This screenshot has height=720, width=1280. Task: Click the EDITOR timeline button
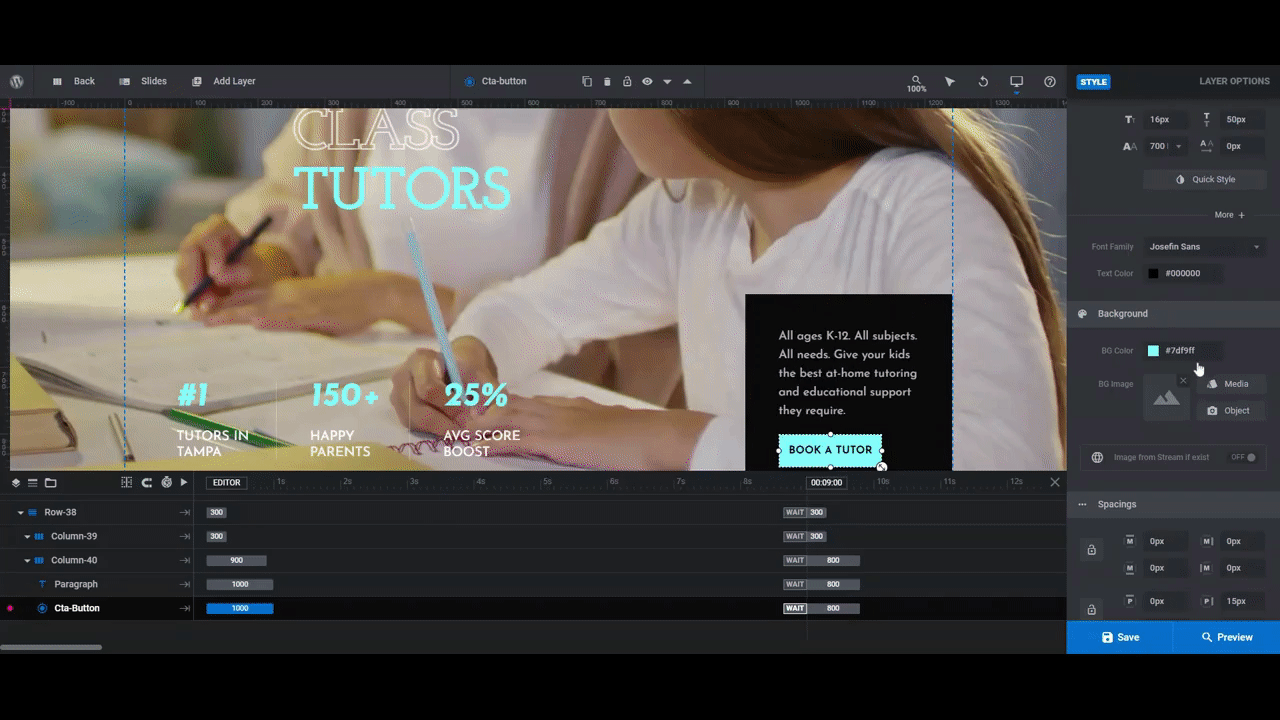[227, 482]
